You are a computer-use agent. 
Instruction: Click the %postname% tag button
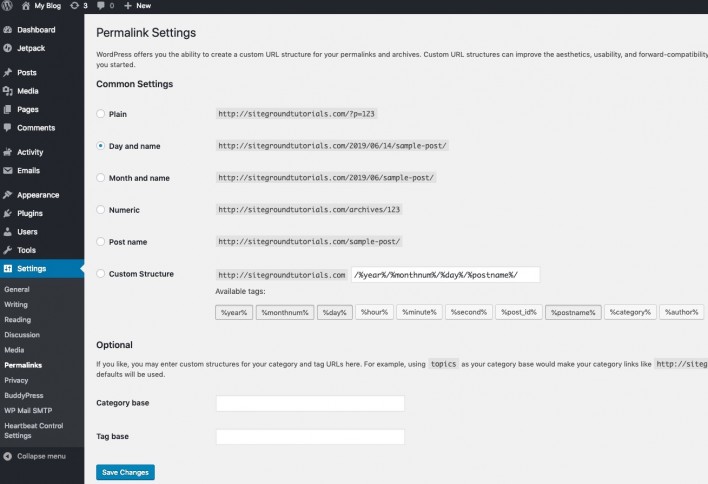pos(573,312)
